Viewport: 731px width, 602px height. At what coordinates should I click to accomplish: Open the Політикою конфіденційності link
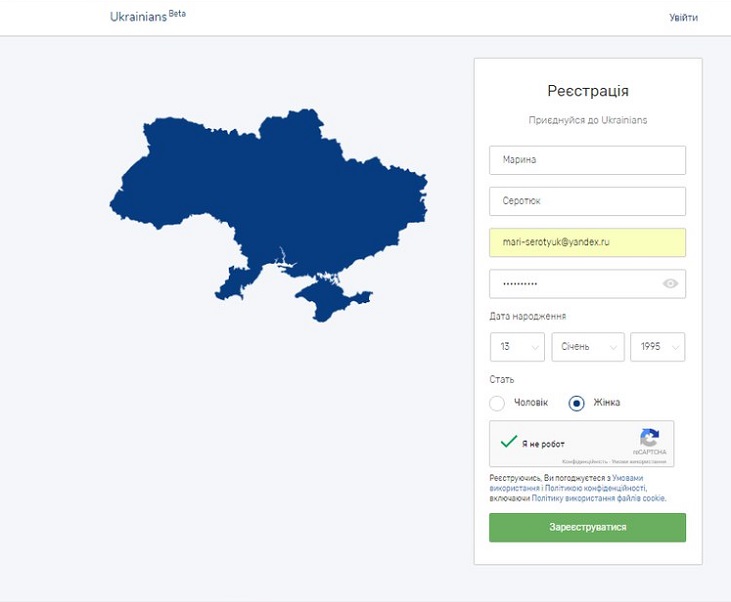(x=595, y=488)
